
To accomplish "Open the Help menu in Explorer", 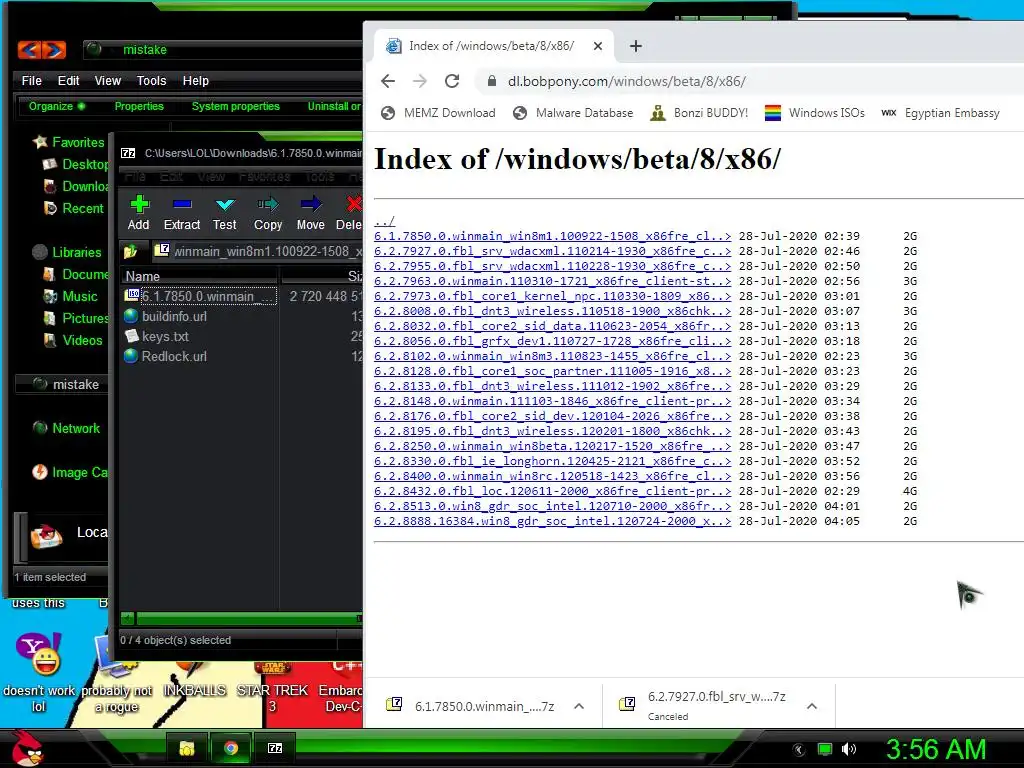I will coord(195,80).
